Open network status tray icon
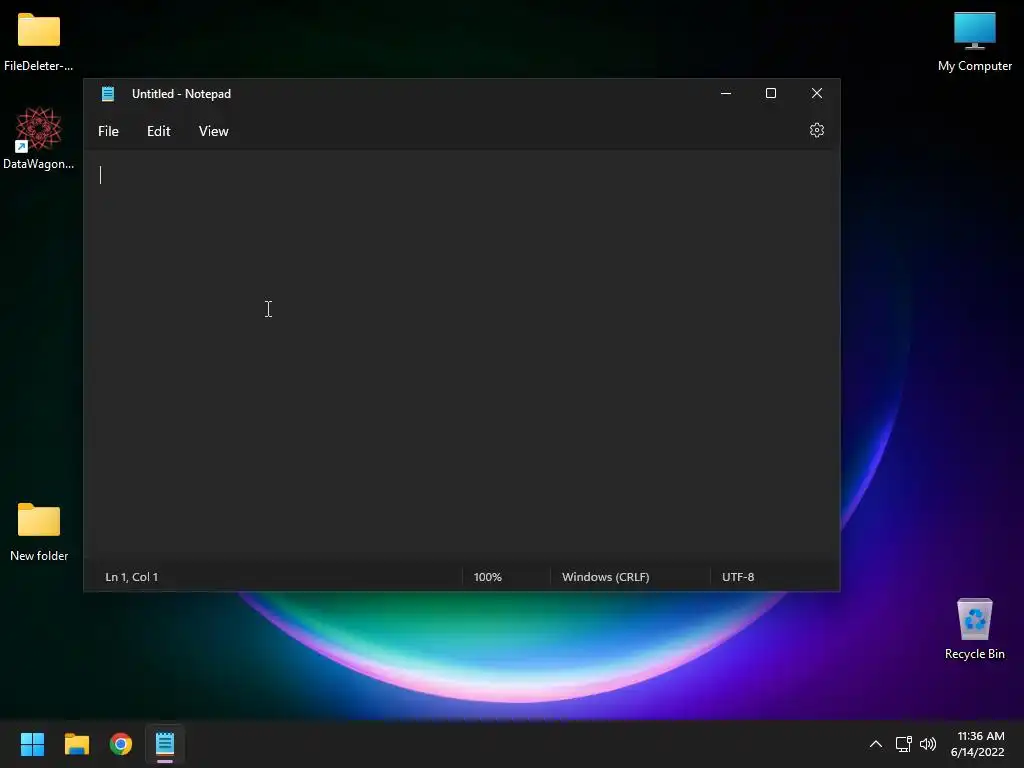 point(903,744)
